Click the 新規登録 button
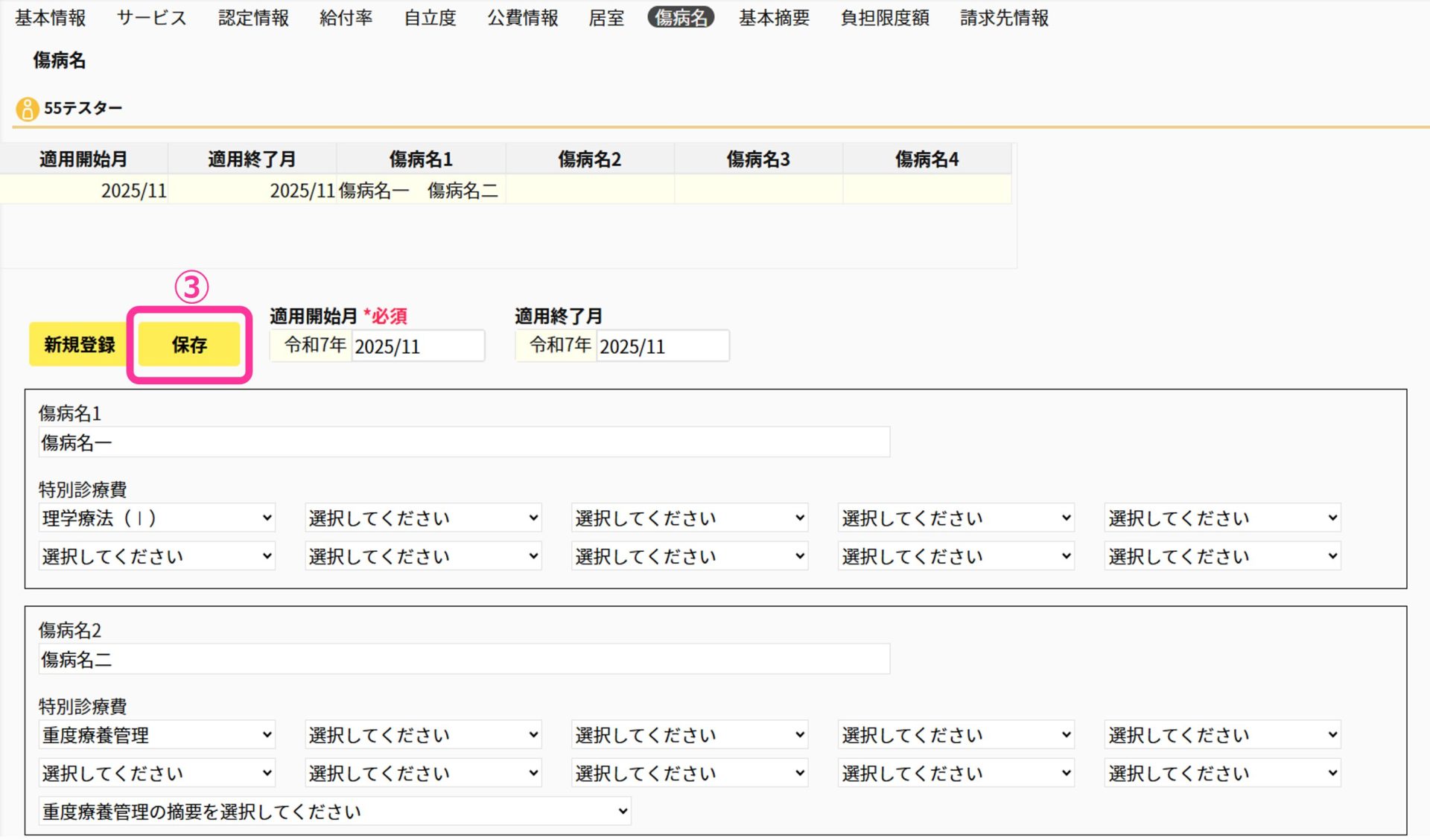 (80, 345)
